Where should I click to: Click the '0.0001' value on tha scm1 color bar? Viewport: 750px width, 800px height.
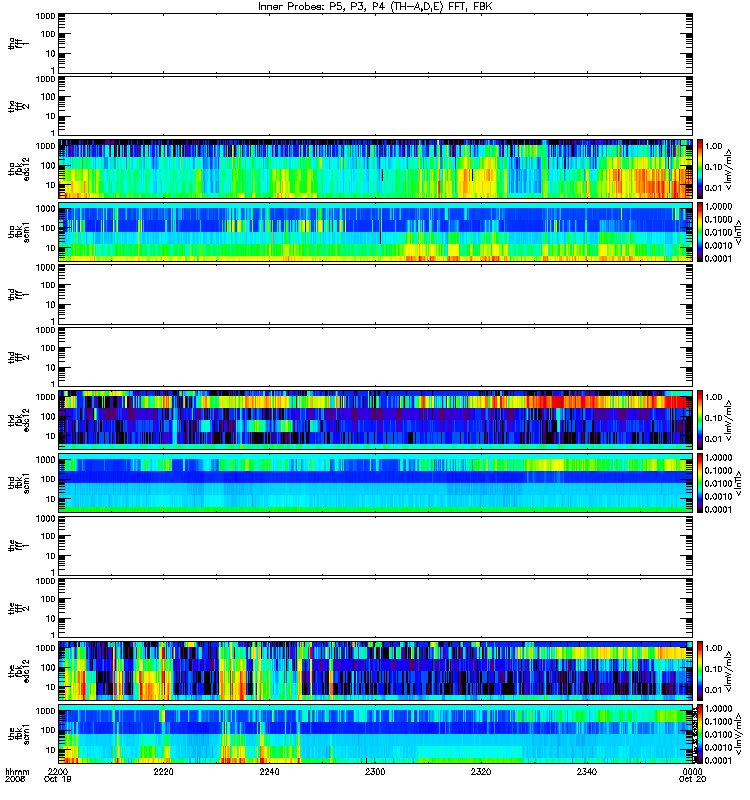click(718, 258)
